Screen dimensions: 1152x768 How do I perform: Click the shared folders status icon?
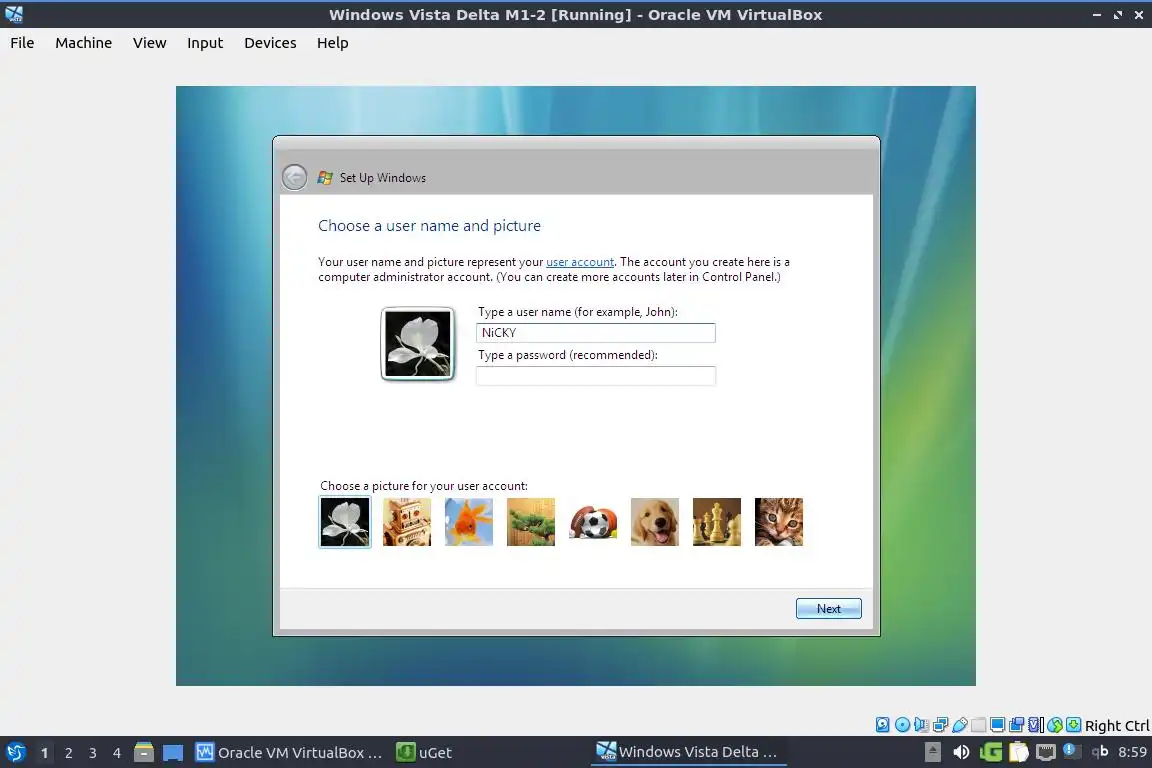coord(978,725)
